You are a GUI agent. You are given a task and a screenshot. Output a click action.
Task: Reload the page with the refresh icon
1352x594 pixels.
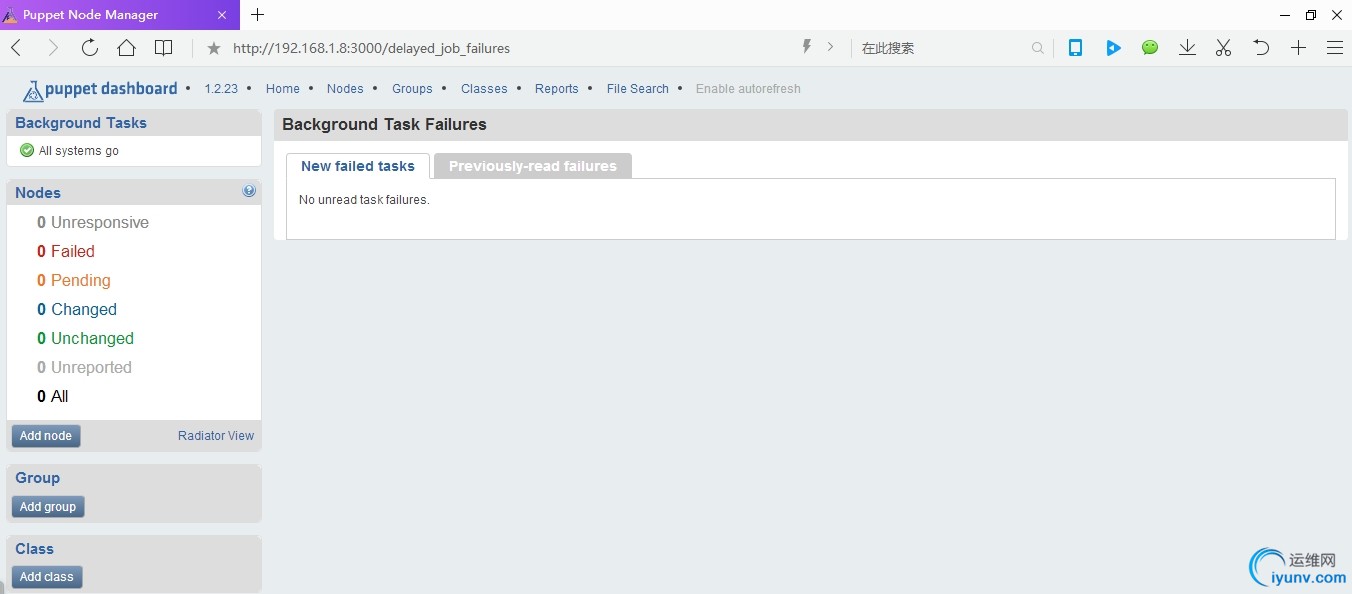click(x=89, y=48)
